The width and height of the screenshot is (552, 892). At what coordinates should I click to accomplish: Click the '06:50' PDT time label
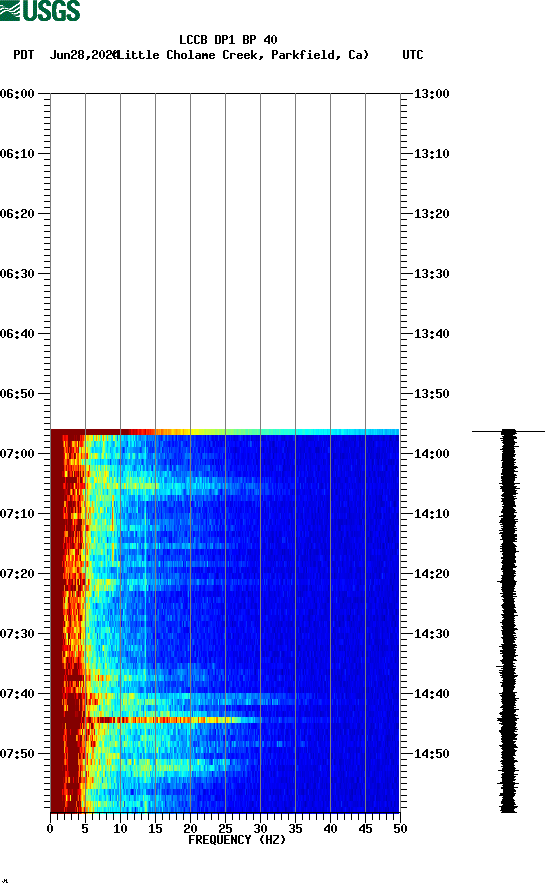coord(18,394)
